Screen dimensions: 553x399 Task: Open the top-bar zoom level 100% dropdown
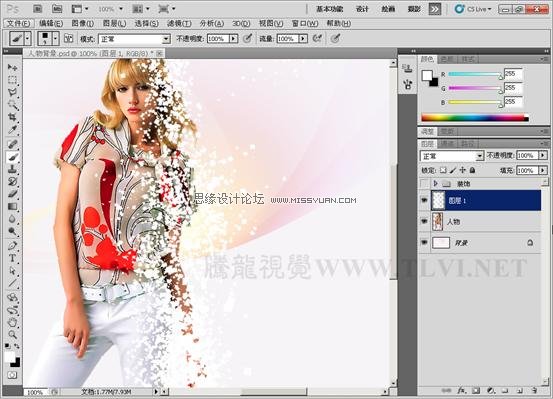click(x=121, y=9)
